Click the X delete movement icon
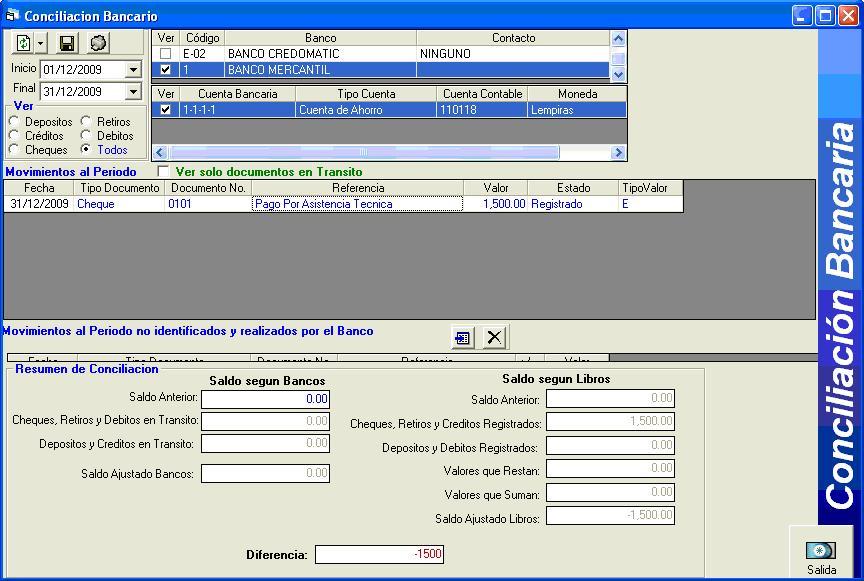This screenshot has width=864, height=581. (x=494, y=337)
